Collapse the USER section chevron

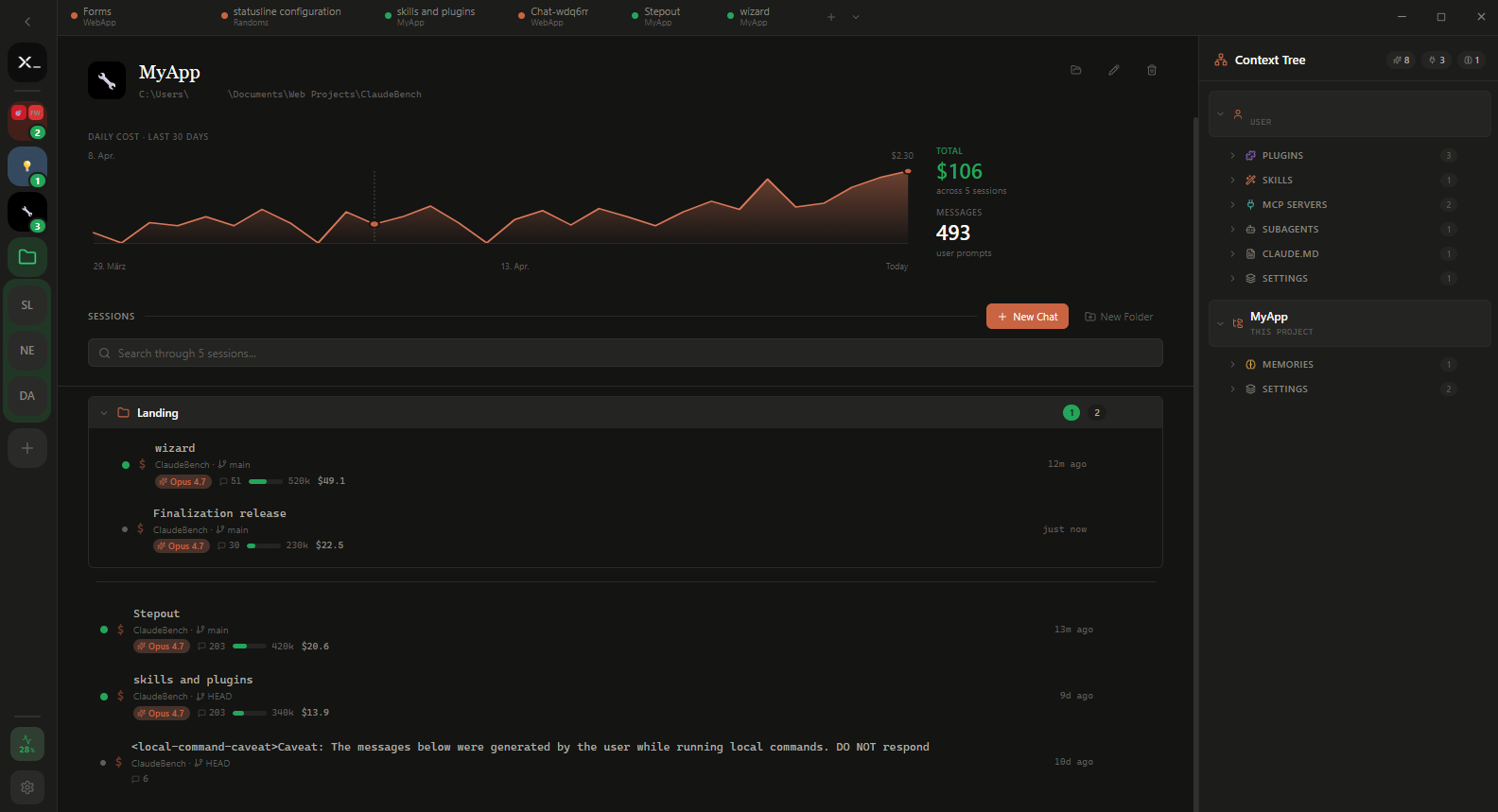(1220, 113)
